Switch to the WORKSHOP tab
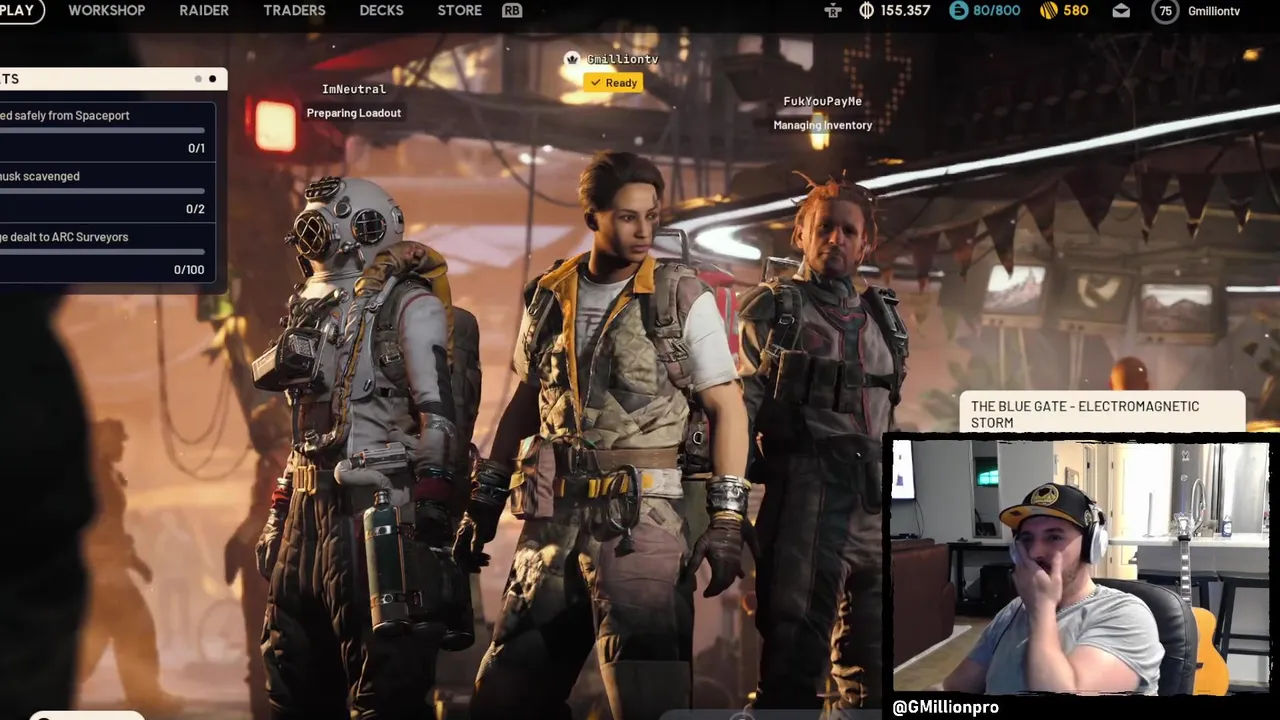This screenshot has width=1280, height=720. tap(106, 10)
